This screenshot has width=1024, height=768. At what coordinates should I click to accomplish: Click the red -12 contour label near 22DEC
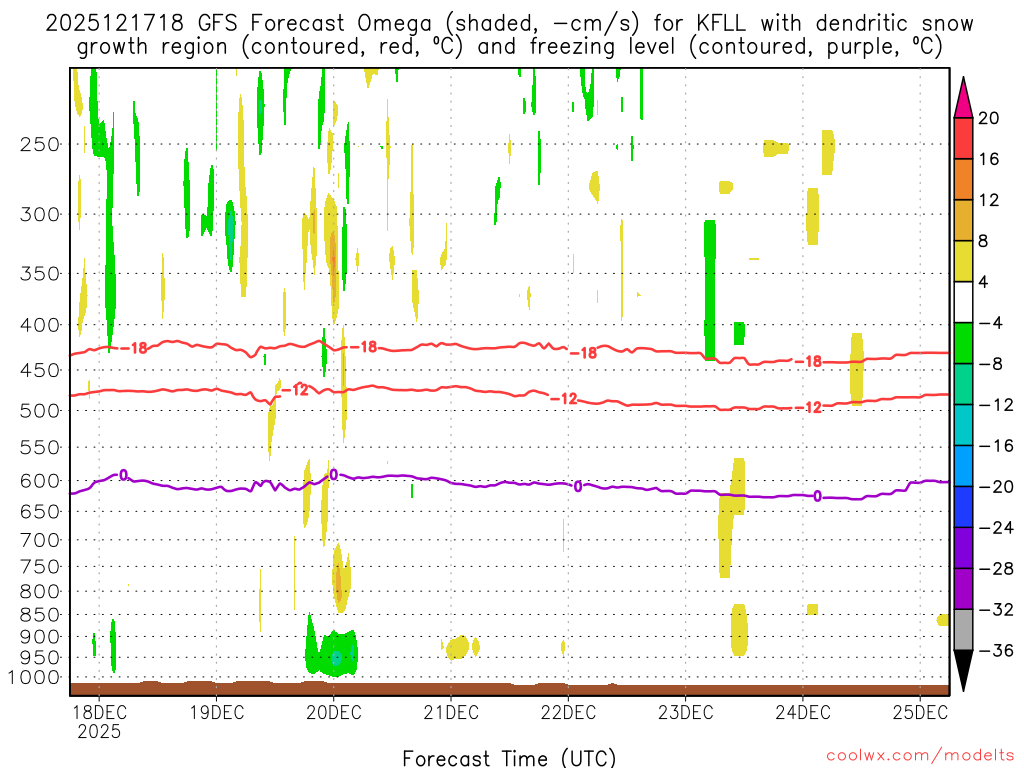tap(564, 398)
